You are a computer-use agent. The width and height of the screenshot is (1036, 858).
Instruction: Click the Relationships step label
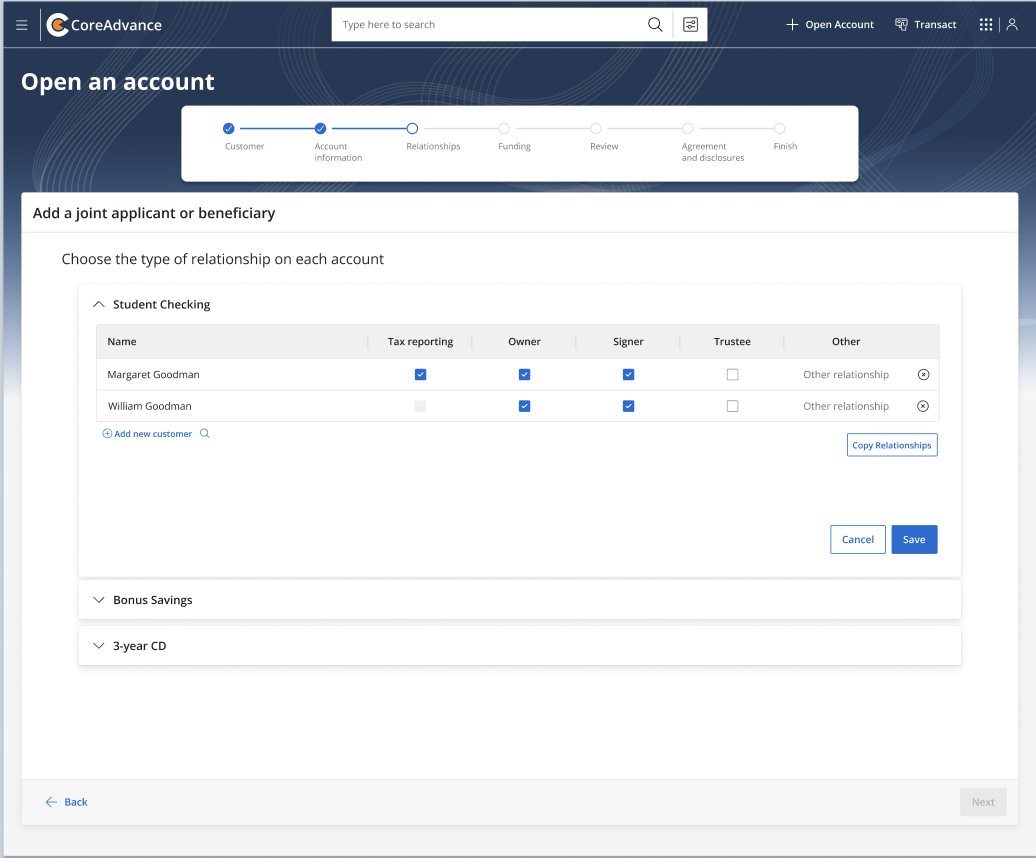click(433, 147)
